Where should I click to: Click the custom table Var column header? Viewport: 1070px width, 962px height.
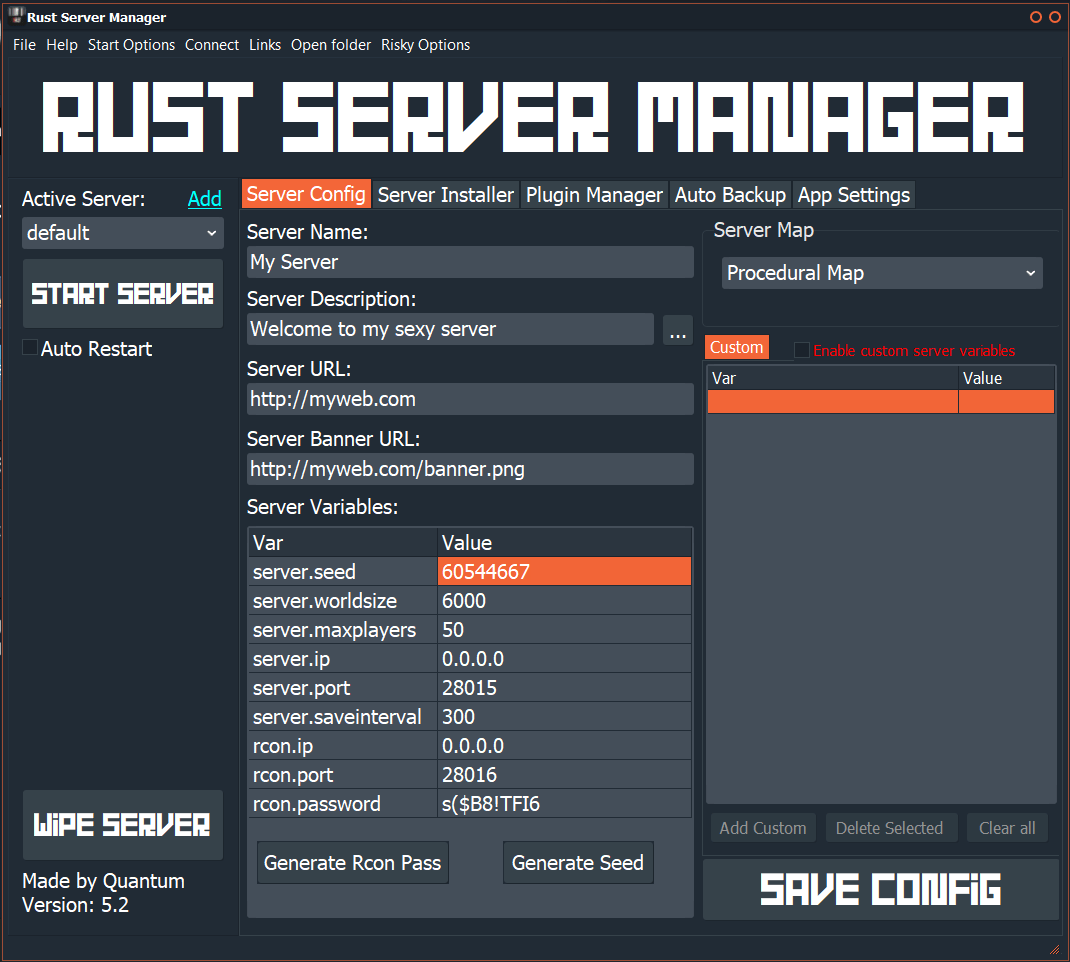pos(833,378)
